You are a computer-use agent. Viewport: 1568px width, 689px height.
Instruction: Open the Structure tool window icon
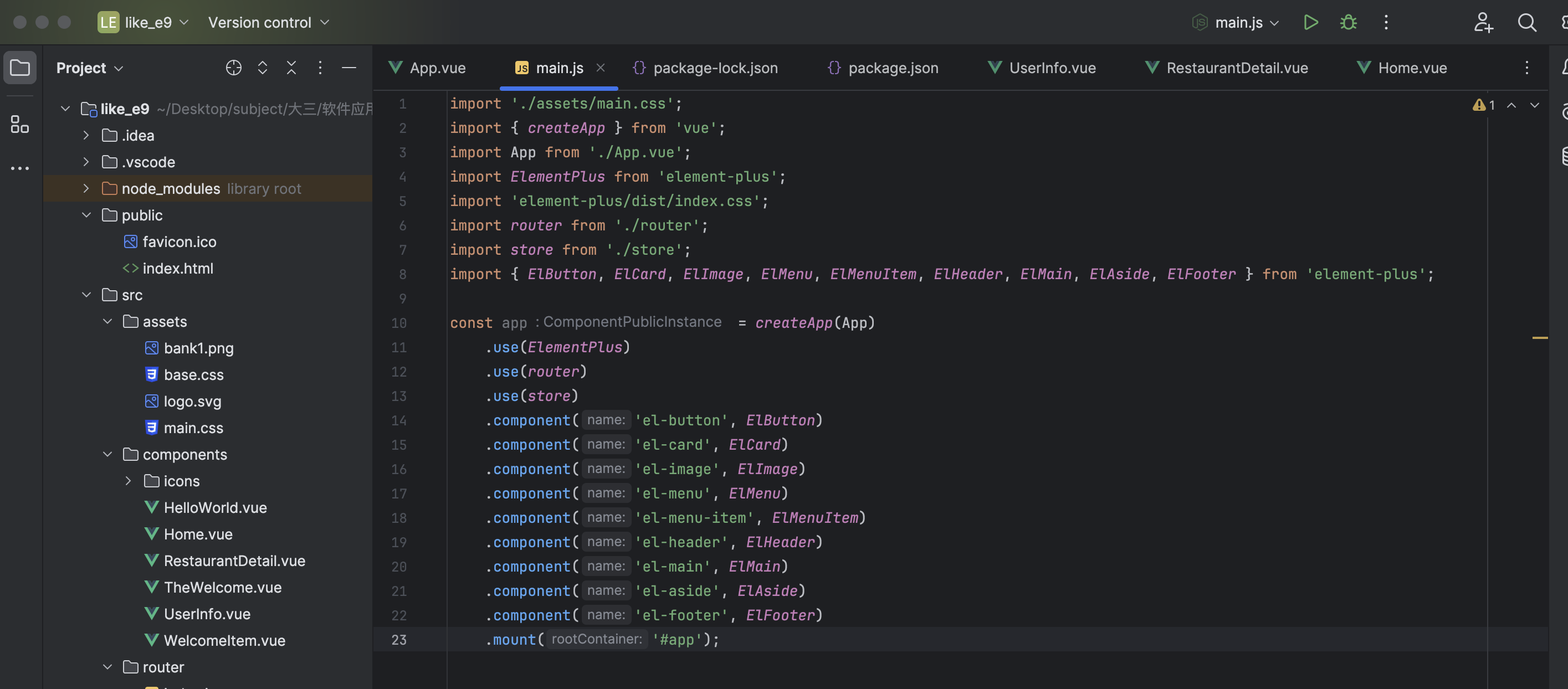19,124
